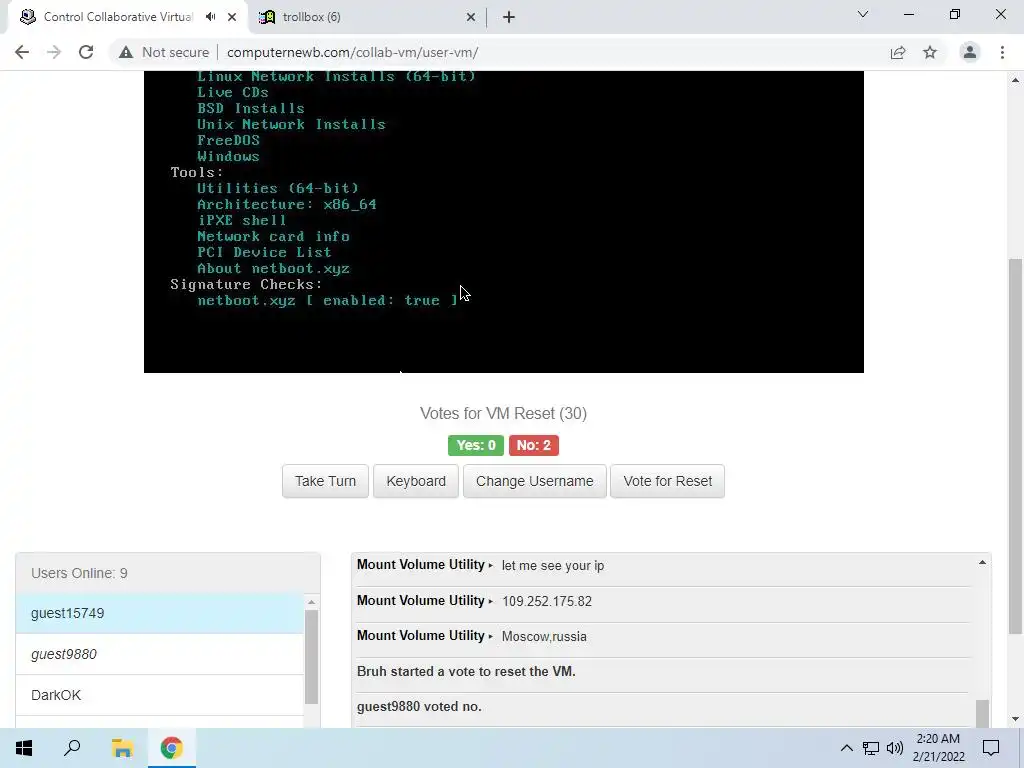Select netboot.xyz enabled: true entry
Image resolution: width=1024 pixels, height=768 pixels.
click(x=327, y=300)
